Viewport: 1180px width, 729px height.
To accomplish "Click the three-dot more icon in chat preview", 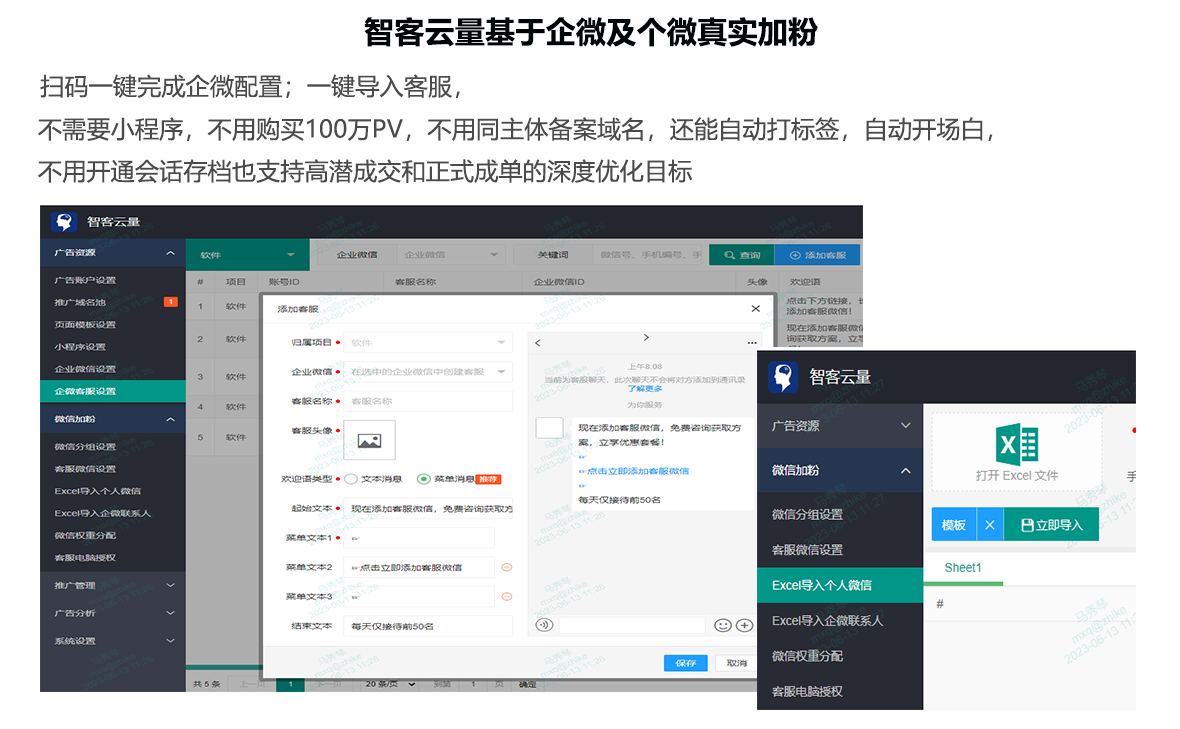I will [x=751, y=343].
